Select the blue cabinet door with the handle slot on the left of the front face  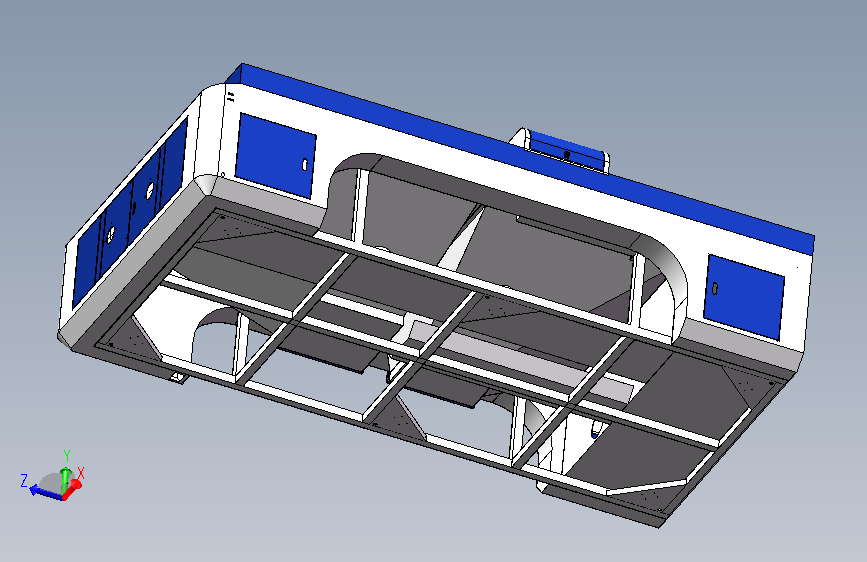tap(275, 155)
